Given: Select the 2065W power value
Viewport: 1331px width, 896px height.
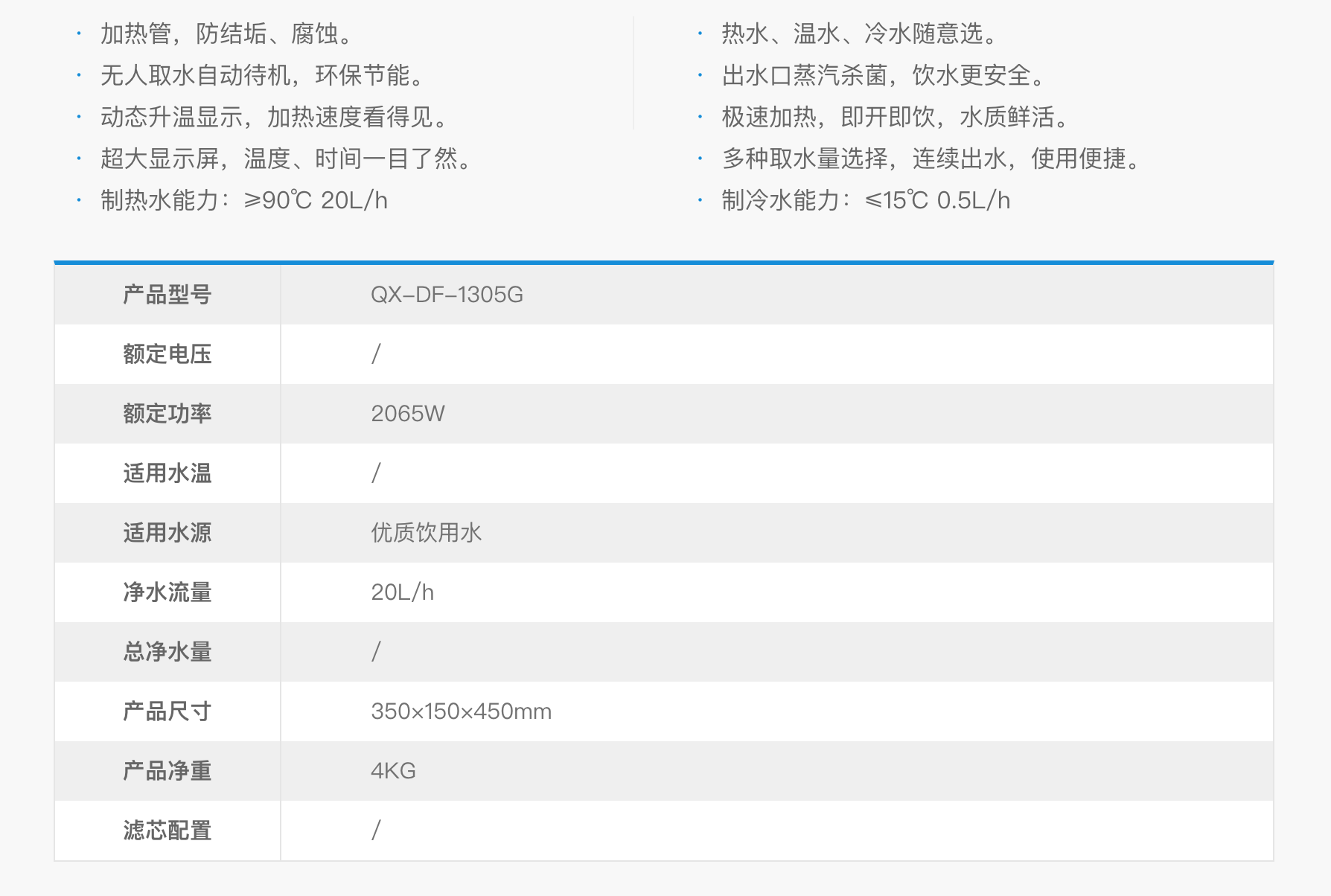Looking at the screenshot, I should coord(408,414).
